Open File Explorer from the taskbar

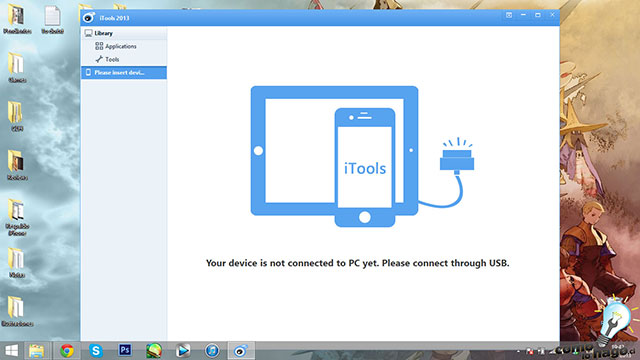click(37, 351)
